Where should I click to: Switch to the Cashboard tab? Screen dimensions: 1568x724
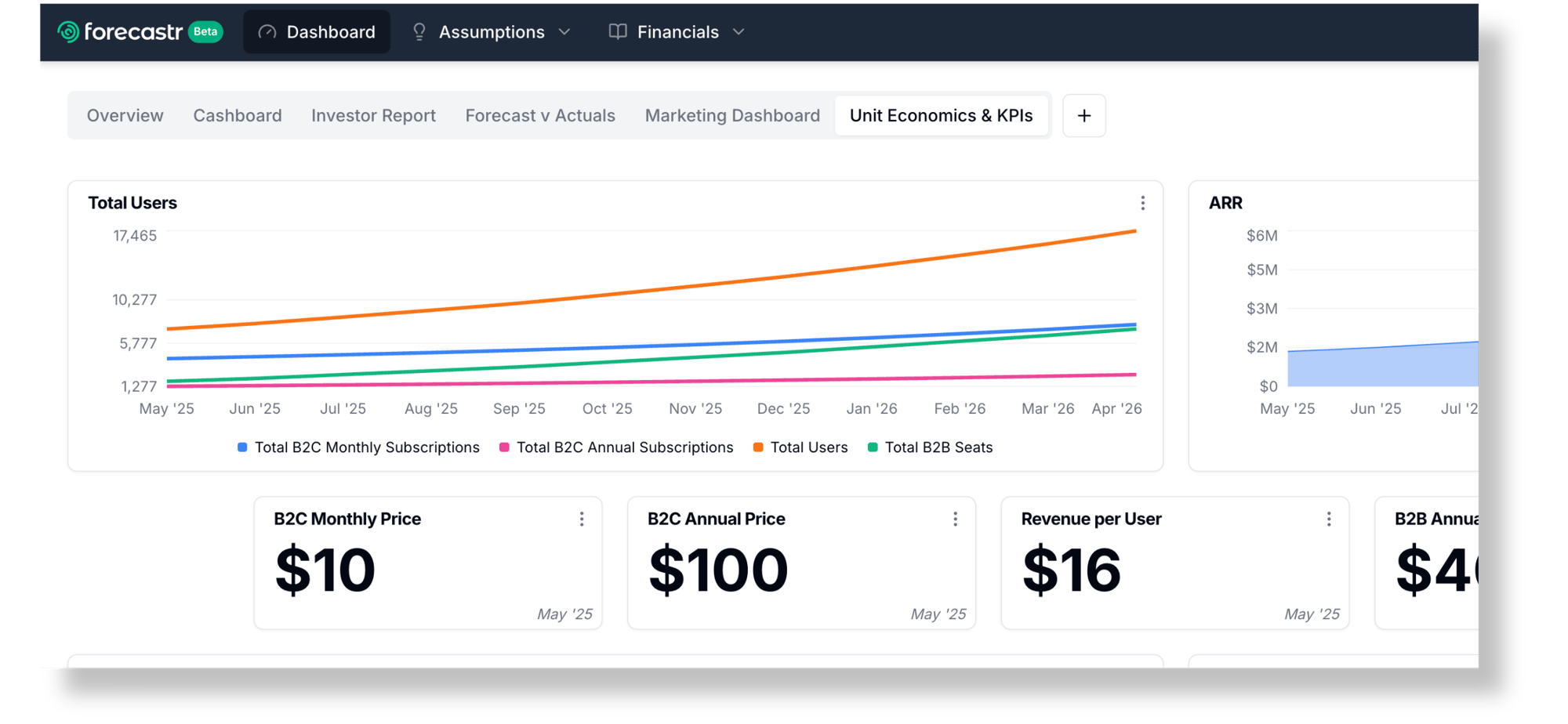point(238,115)
